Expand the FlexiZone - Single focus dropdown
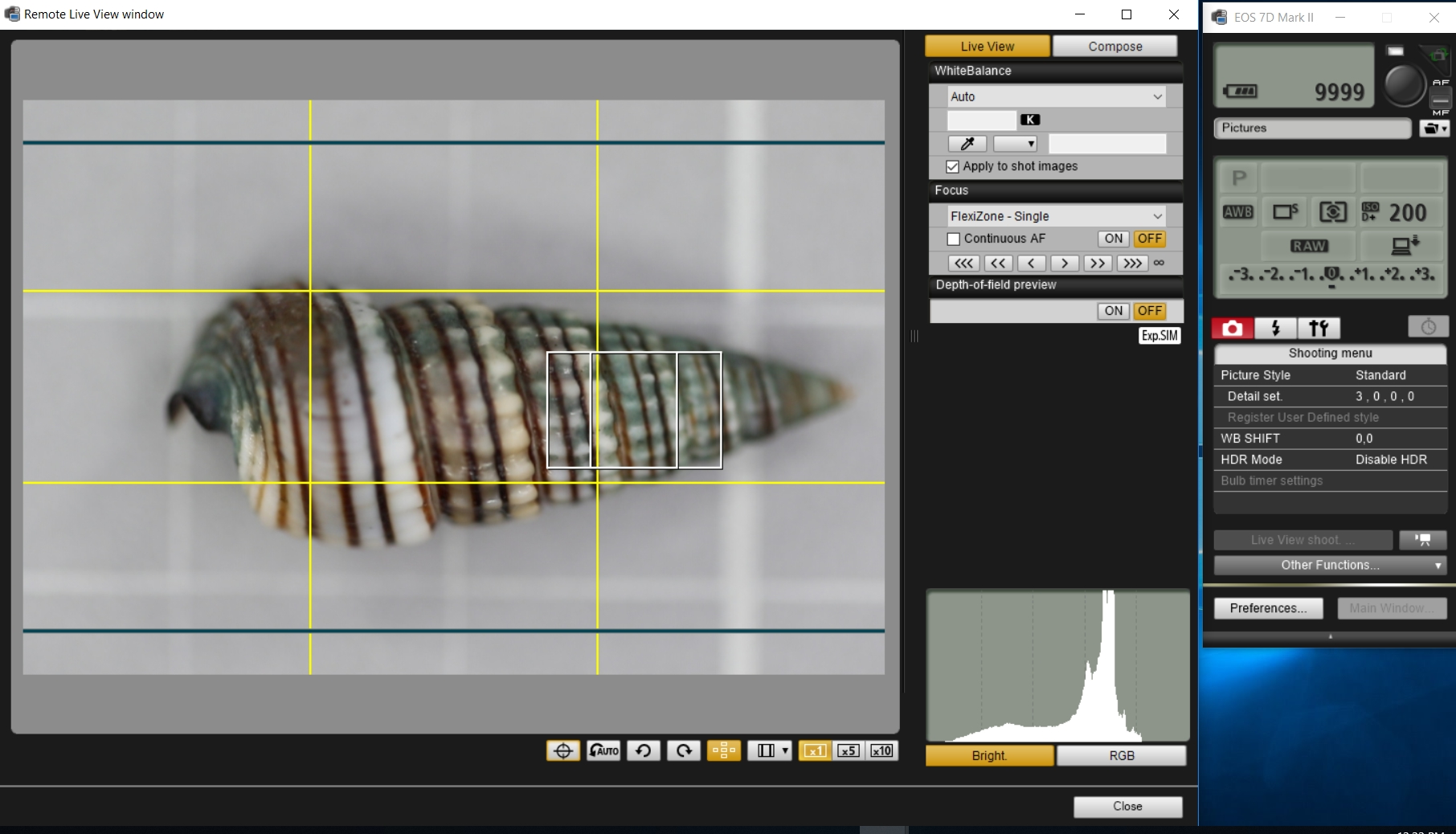Screen dimensions: 1456x834 coord(1056,216)
